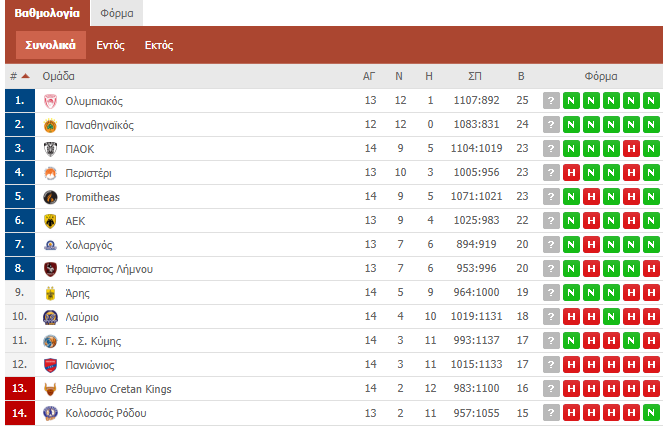Select the Εκτός sub-tab
This screenshot has height=431, width=663.
click(159, 45)
